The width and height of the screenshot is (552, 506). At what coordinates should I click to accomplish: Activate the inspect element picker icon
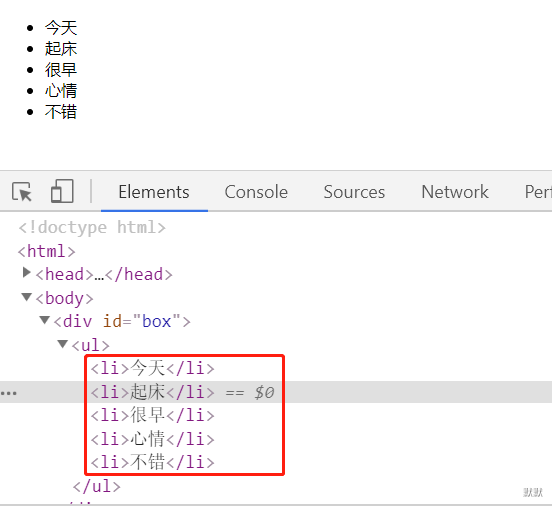pos(22,192)
